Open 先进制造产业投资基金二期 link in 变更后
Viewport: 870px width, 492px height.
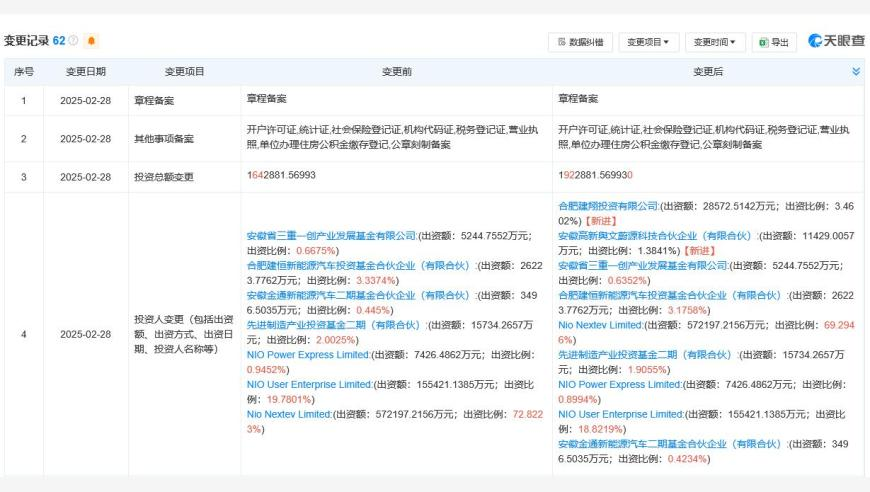point(648,355)
